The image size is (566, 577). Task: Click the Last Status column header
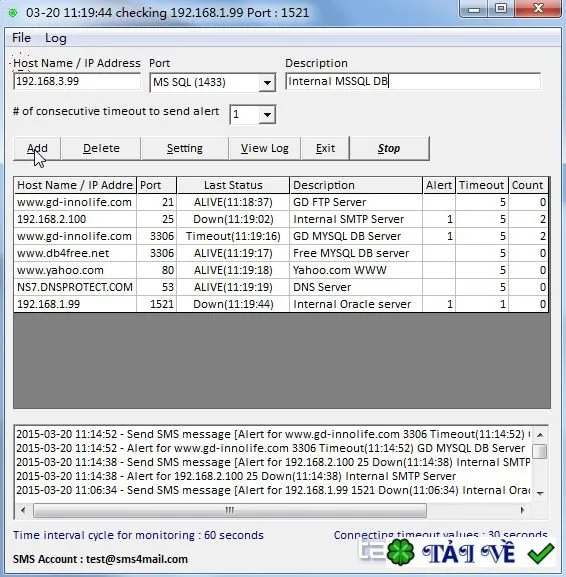click(233, 185)
